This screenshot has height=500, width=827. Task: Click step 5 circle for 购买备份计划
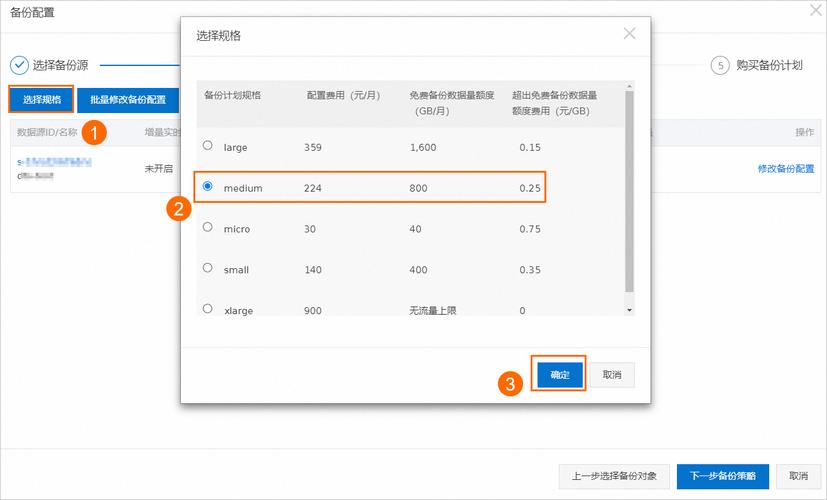pos(720,66)
